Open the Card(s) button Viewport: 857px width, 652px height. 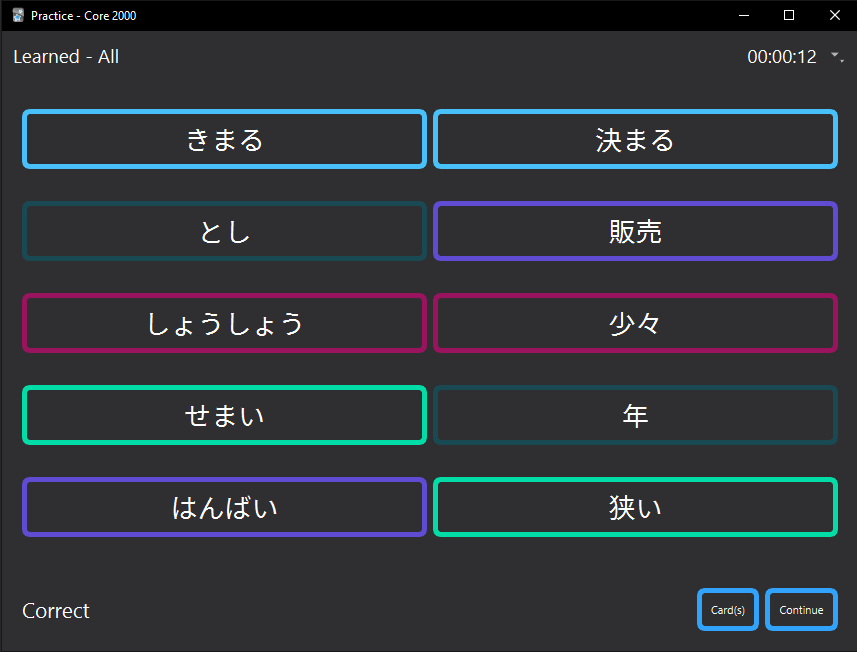click(727, 610)
